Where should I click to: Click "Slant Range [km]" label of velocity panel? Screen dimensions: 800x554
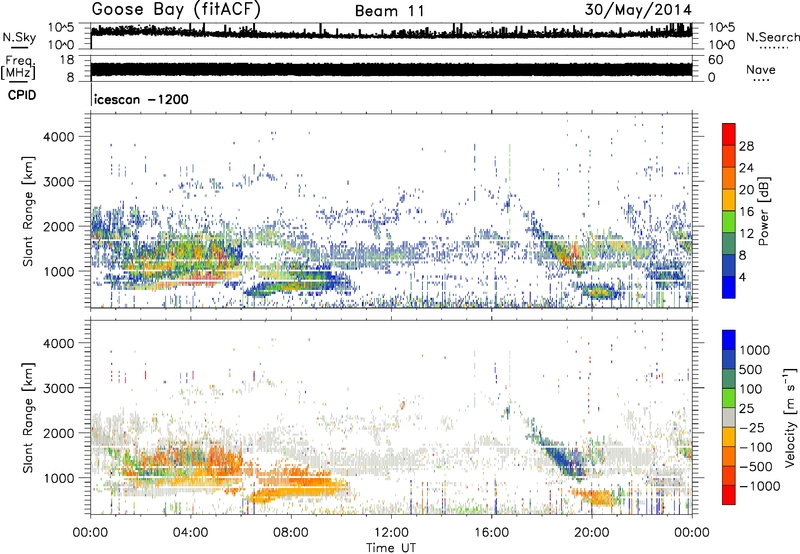coord(28,417)
